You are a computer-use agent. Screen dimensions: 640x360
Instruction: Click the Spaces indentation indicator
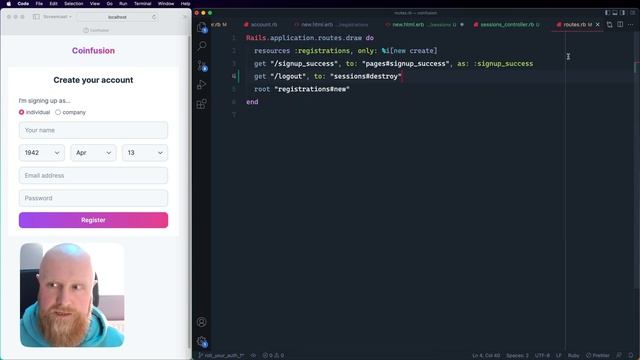click(x=517, y=356)
